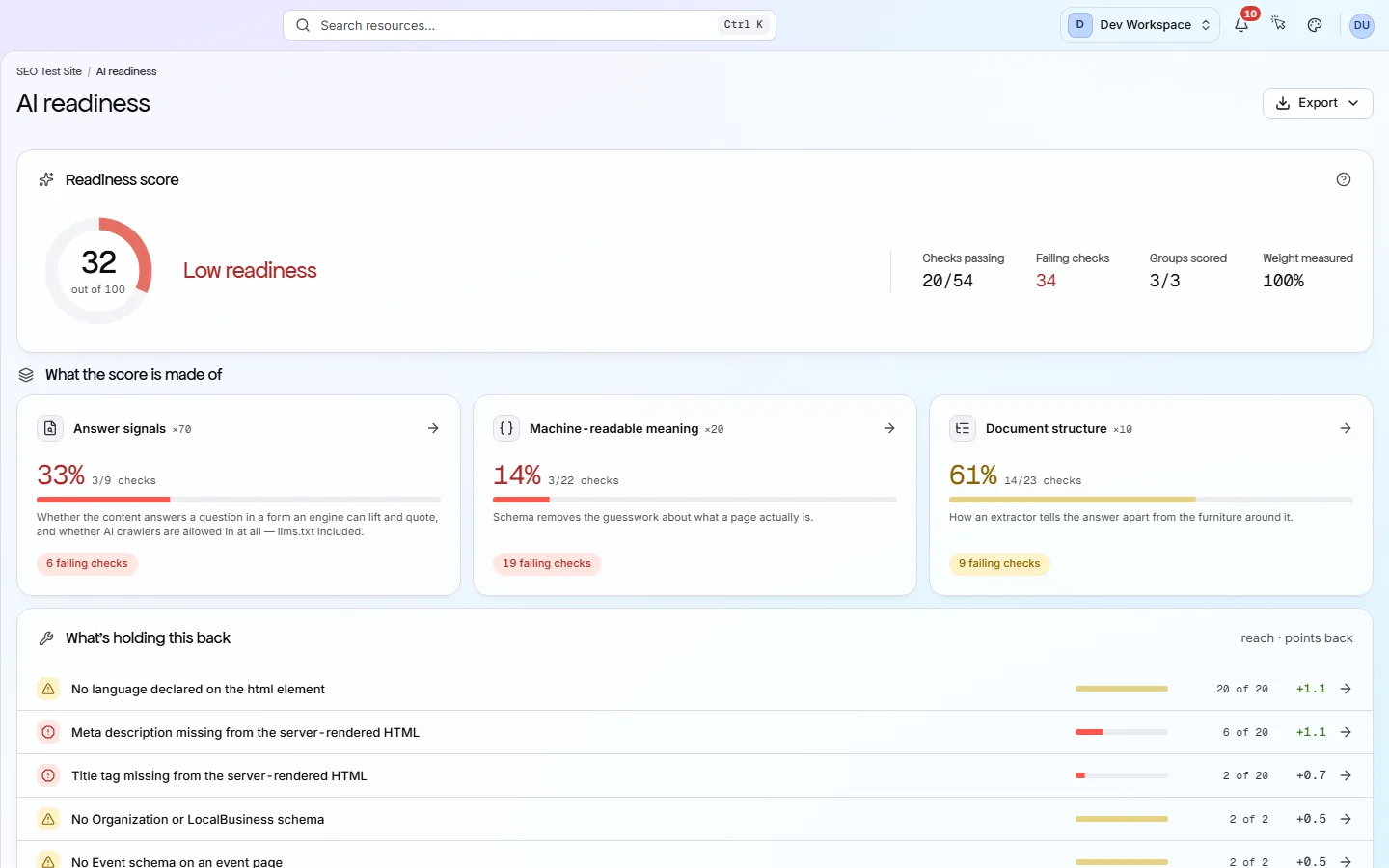Screen dimensions: 1389x868
Task: Open the Document structure card arrow
Action: [x=1346, y=428]
